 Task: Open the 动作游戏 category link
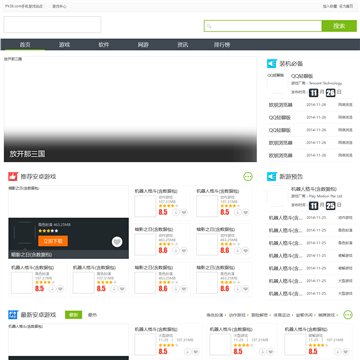pos(237,315)
